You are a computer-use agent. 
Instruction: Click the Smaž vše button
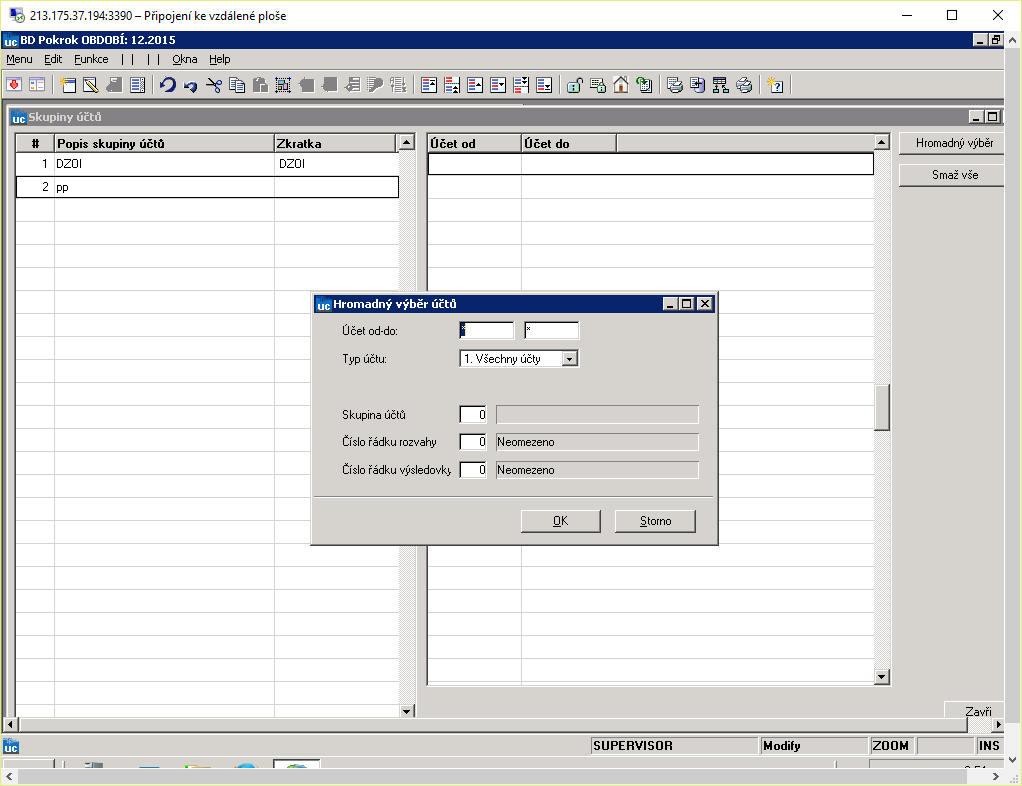tap(954, 175)
